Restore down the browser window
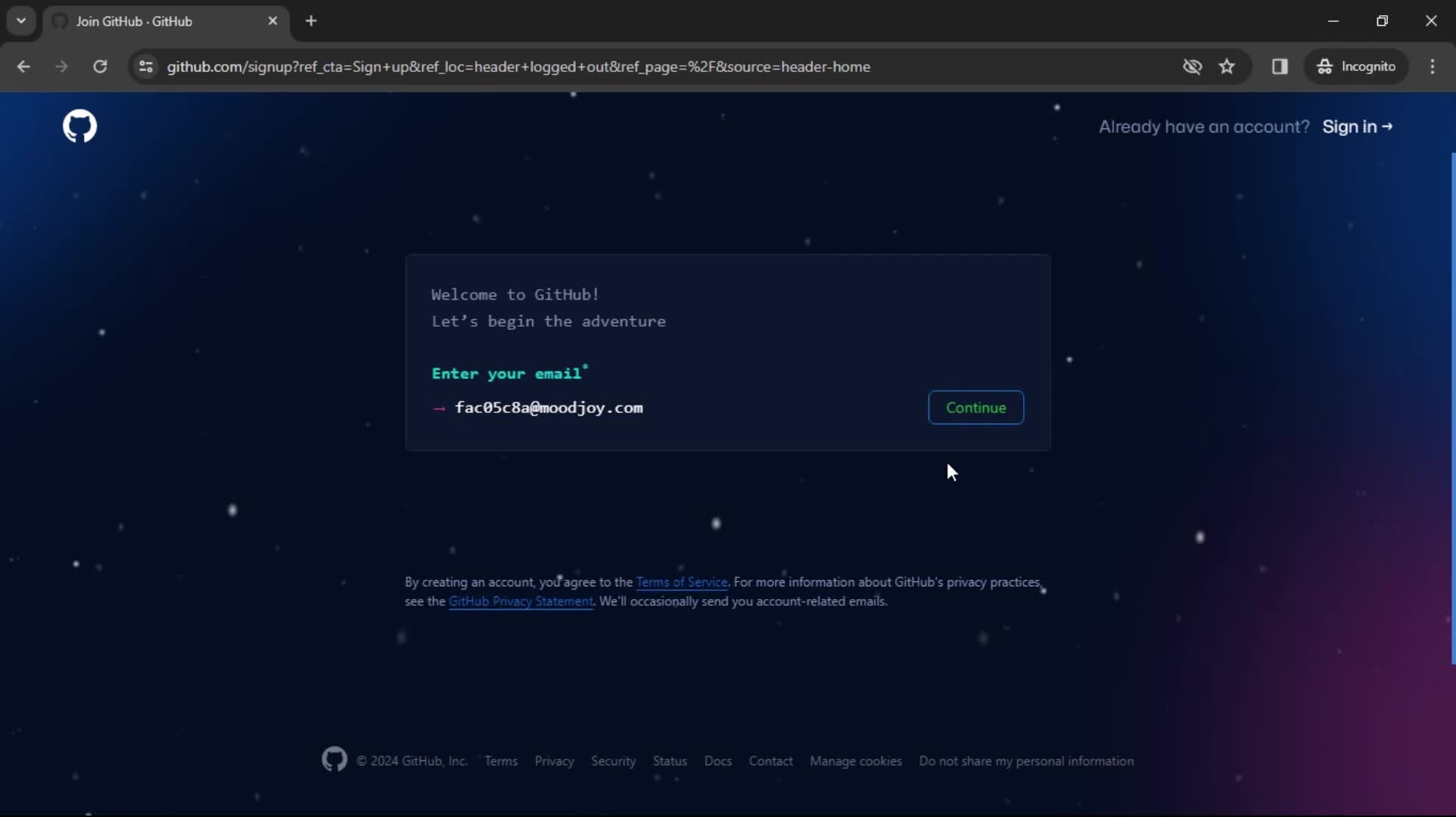The height and width of the screenshot is (817, 1456). (1382, 21)
